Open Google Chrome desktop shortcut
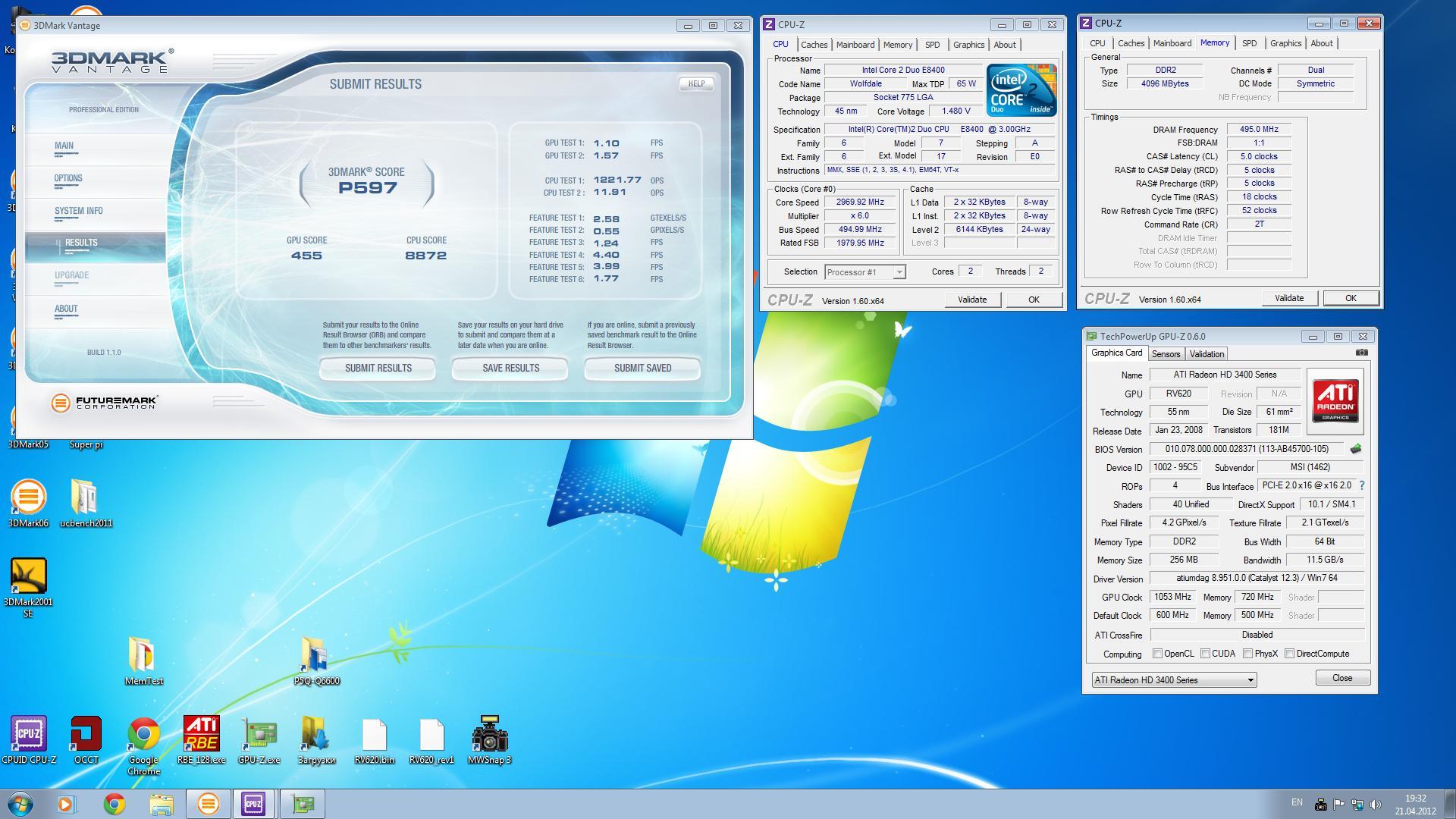The width and height of the screenshot is (1456, 819). (143, 745)
